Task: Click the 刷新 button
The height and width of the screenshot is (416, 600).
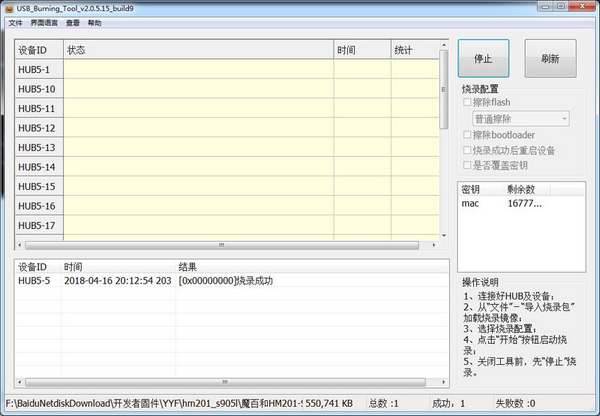Action: coord(550,59)
